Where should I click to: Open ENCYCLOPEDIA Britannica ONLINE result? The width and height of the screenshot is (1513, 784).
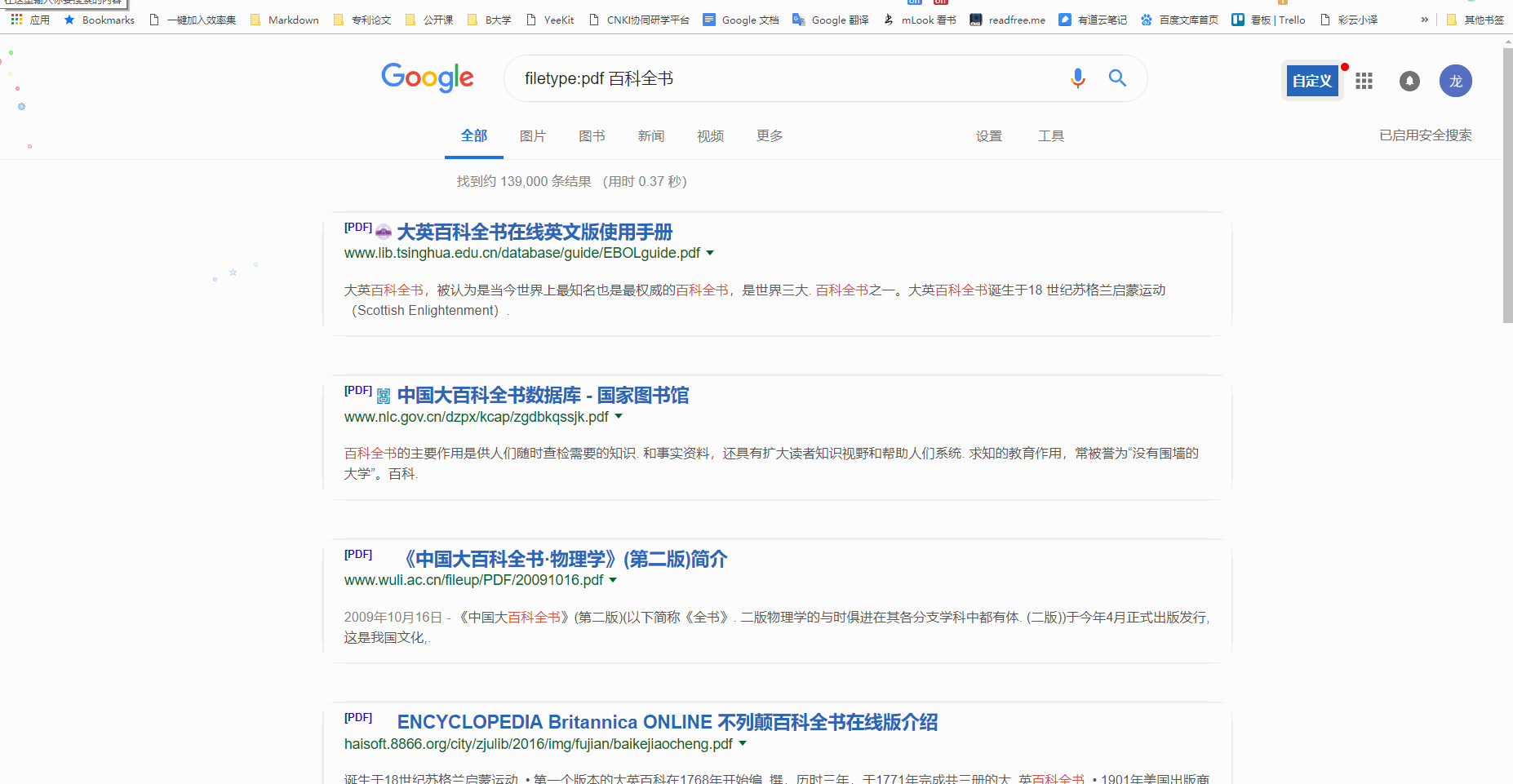click(668, 722)
